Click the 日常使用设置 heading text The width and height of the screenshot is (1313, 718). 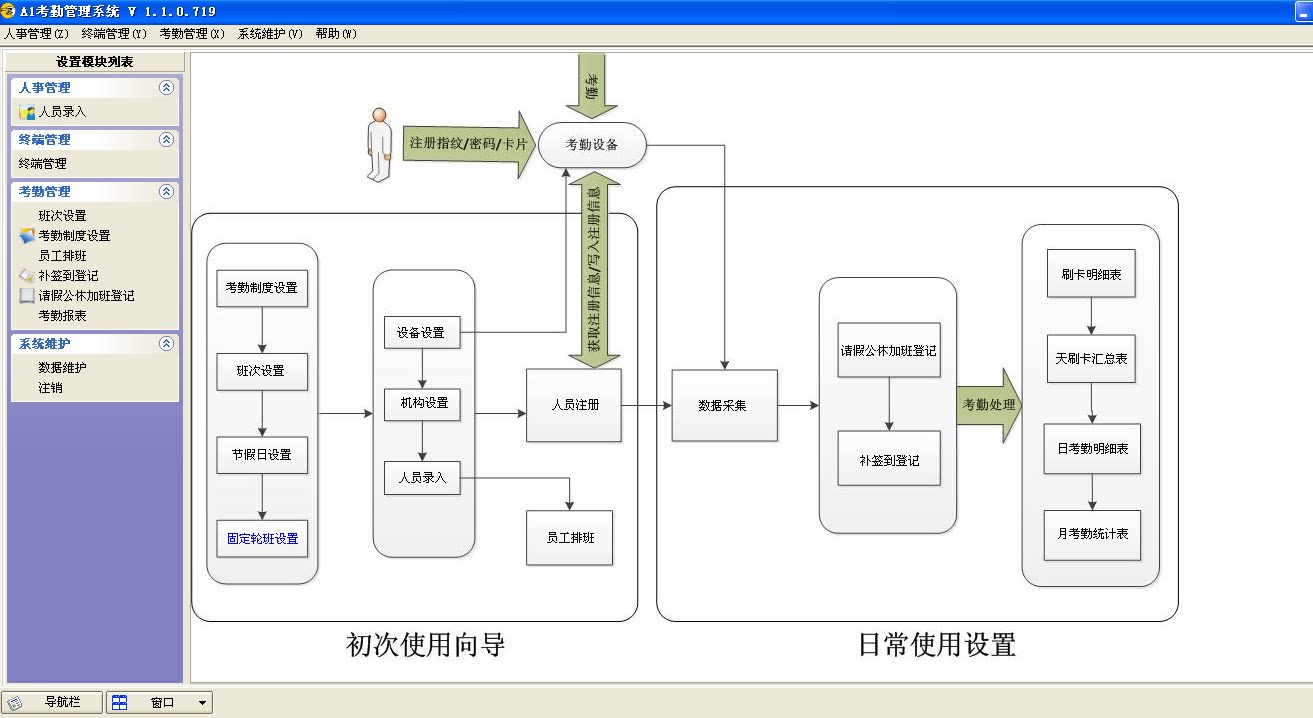(x=937, y=645)
